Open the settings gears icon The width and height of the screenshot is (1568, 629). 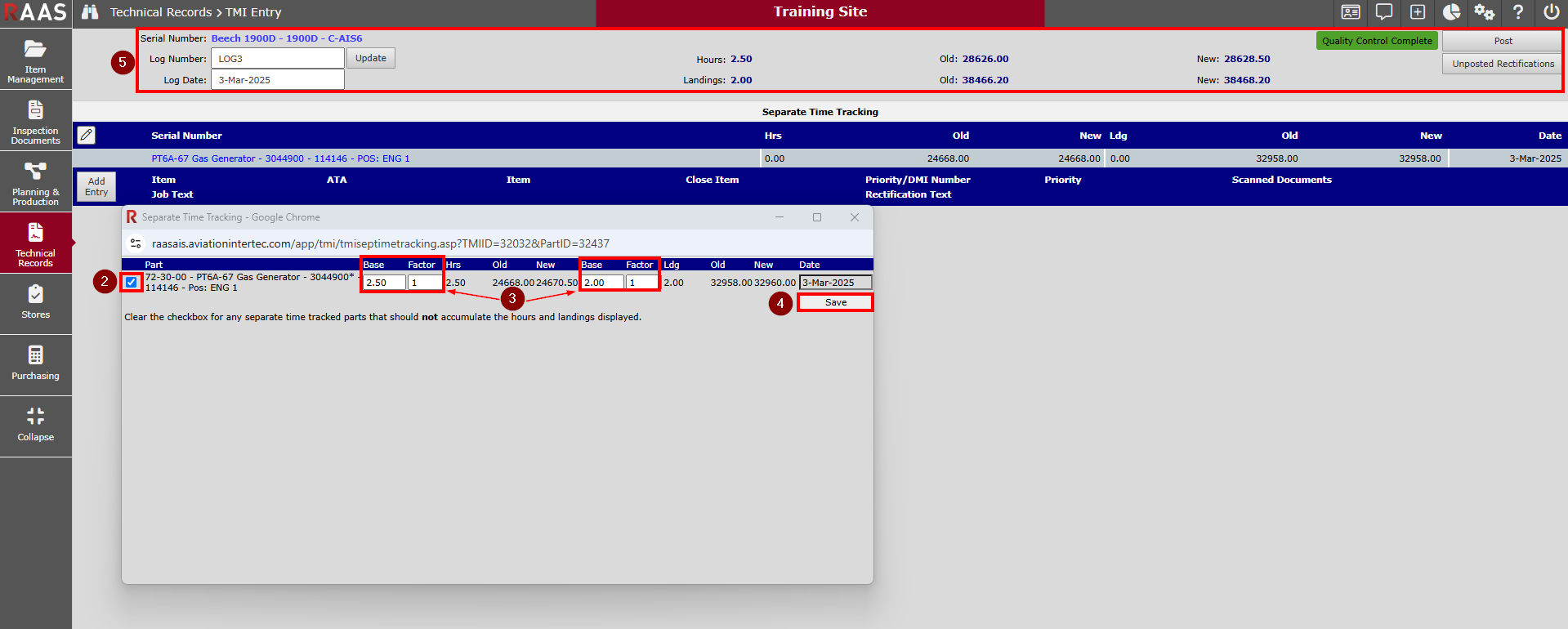pyautogui.click(x=1484, y=12)
